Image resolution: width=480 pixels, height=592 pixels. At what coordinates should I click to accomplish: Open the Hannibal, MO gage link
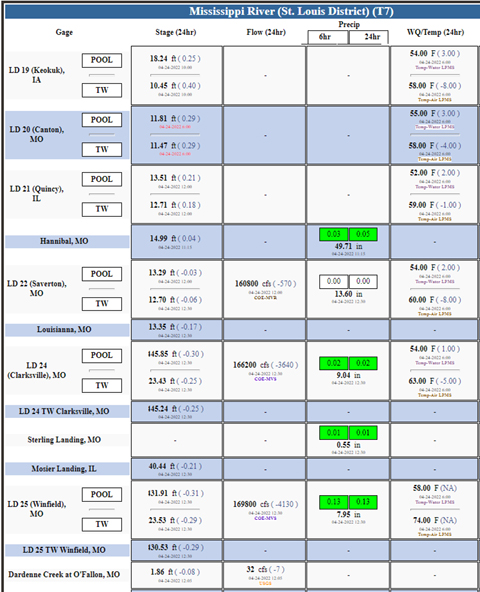point(64,241)
